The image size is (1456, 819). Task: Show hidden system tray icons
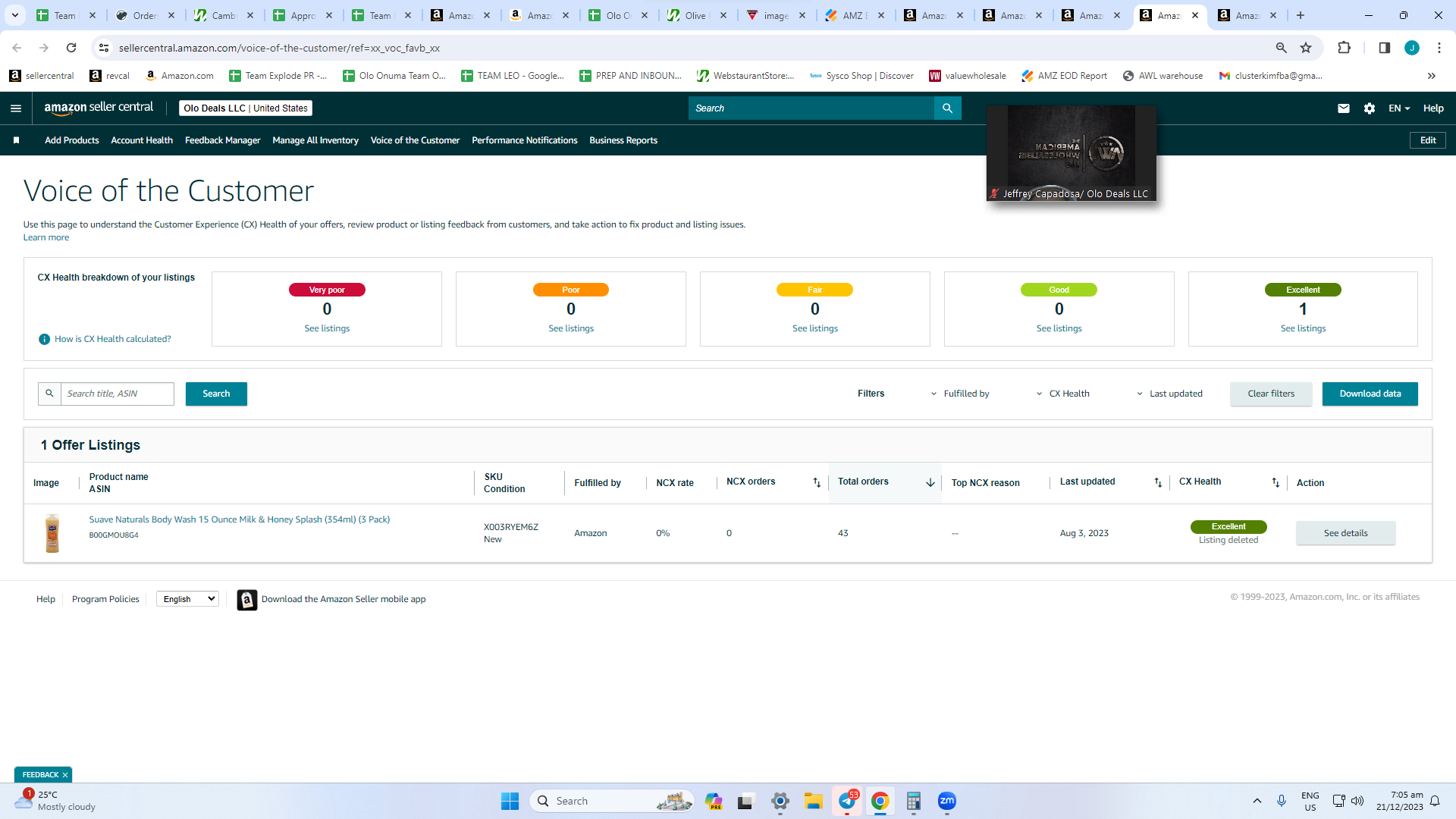point(1257,801)
